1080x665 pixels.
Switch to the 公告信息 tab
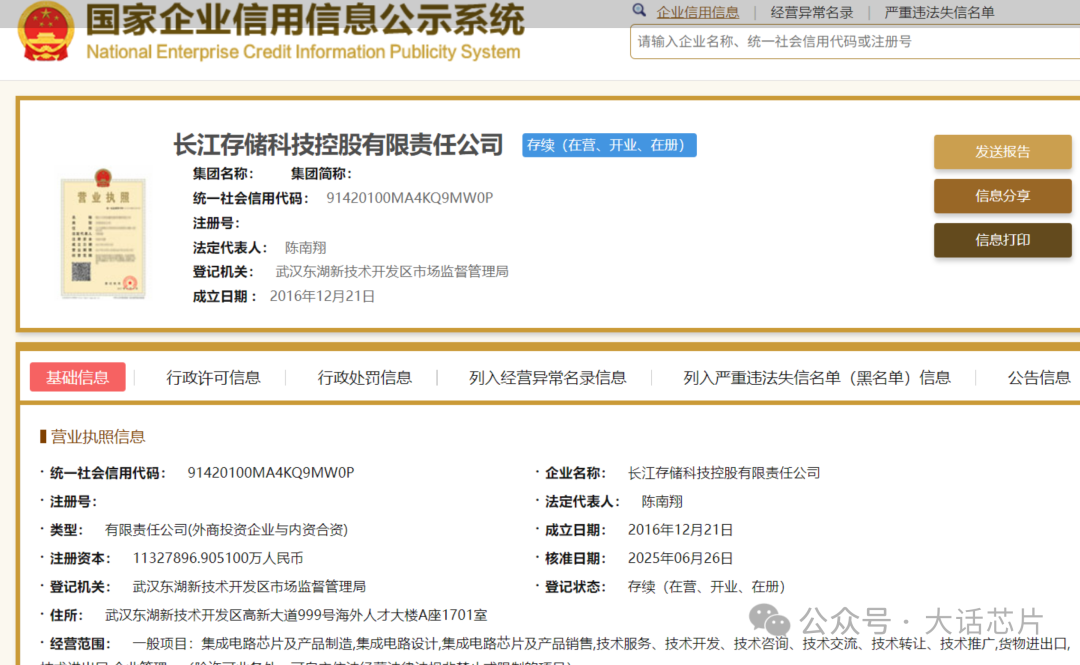tap(1039, 378)
